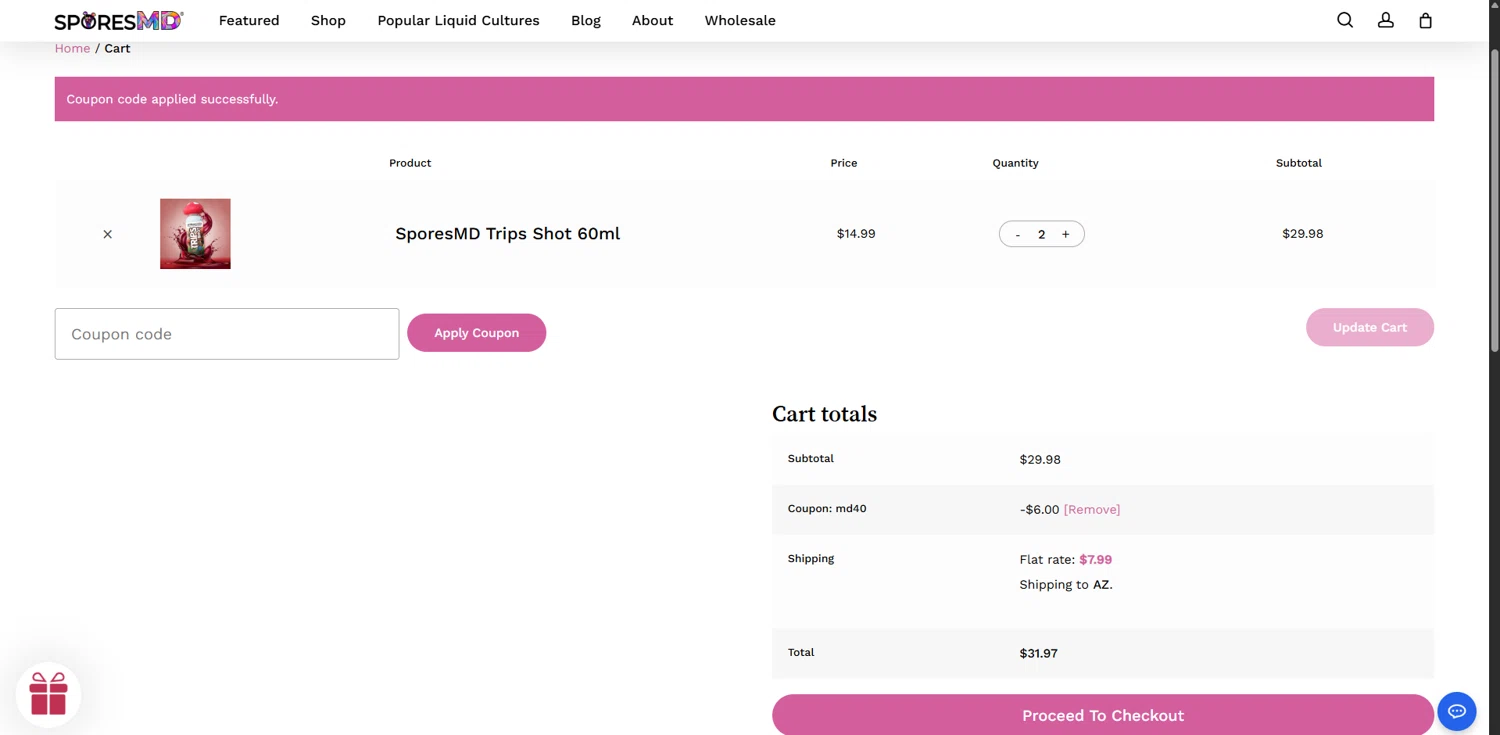Click the page vertical scrollbar
The width and height of the screenshot is (1500, 735).
[1494, 200]
